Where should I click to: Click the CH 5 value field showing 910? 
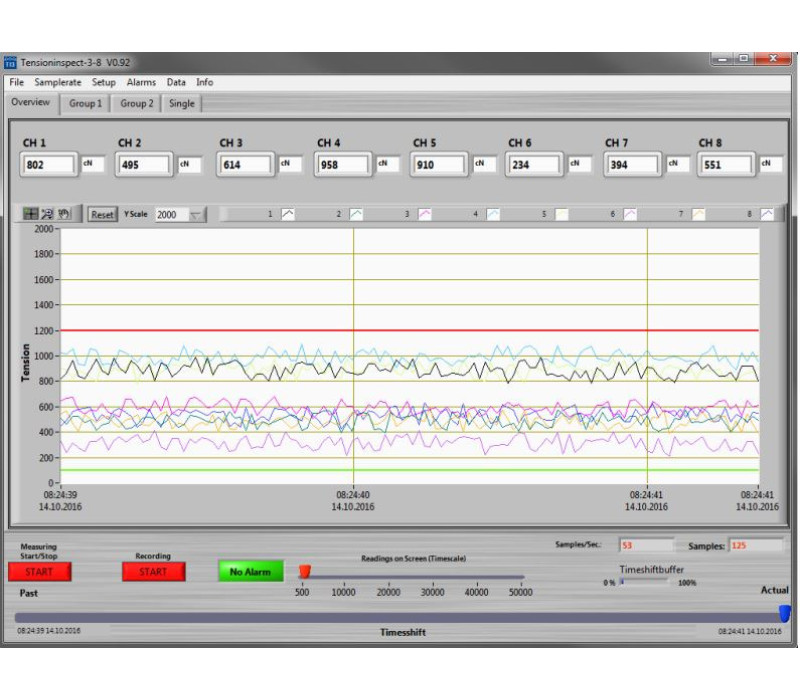pyautogui.click(x=438, y=165)
